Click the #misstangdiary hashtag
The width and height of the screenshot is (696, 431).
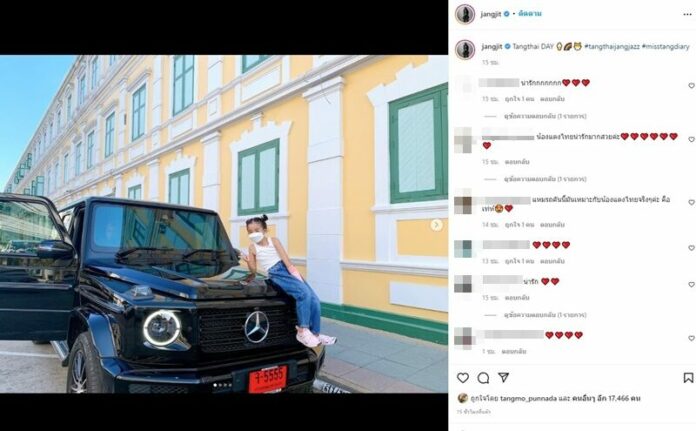tap(665, 46)
